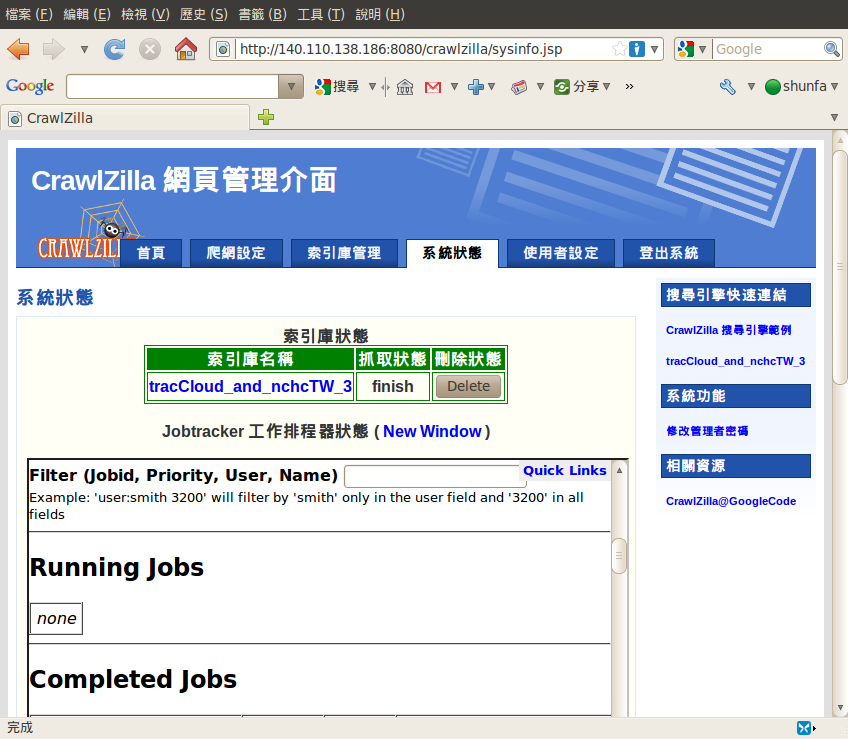Expand the 分享 dropdown arrow
This screenshot has height=739, width=848.
(607, 87)
